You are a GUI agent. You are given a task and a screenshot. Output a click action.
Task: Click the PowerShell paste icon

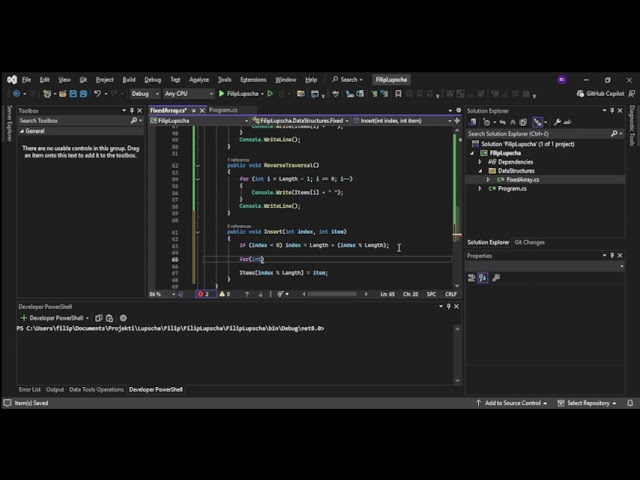(109, 318)
